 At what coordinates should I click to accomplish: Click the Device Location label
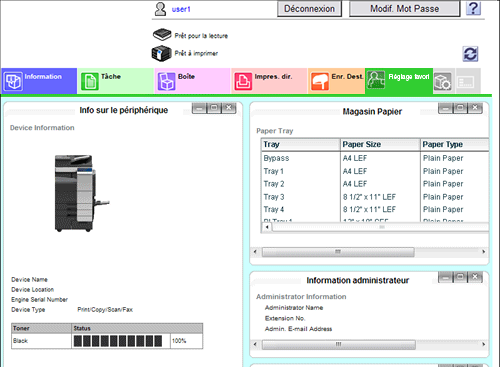pos(32,290)
